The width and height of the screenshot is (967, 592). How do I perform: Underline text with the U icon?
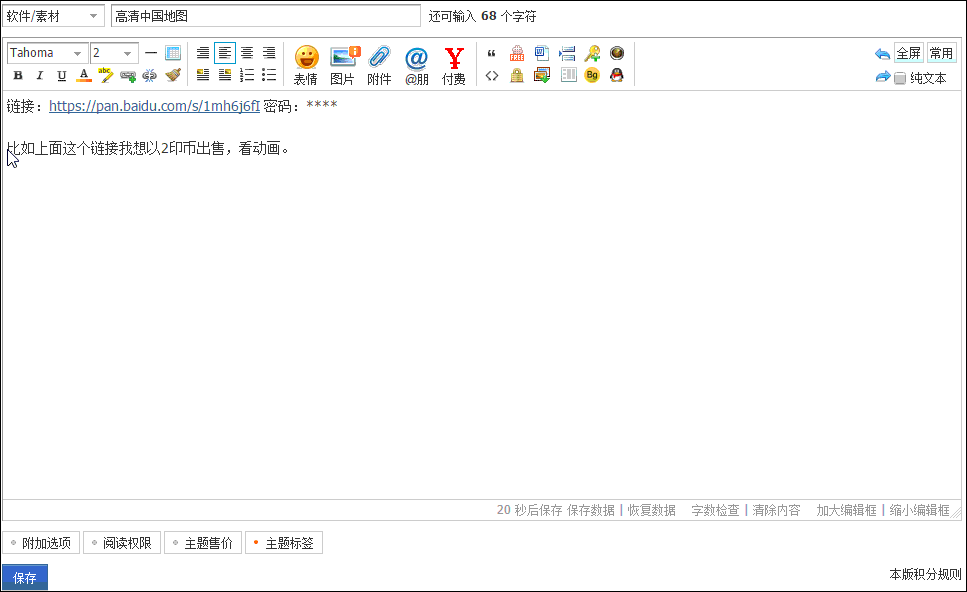tap(62, 76)
